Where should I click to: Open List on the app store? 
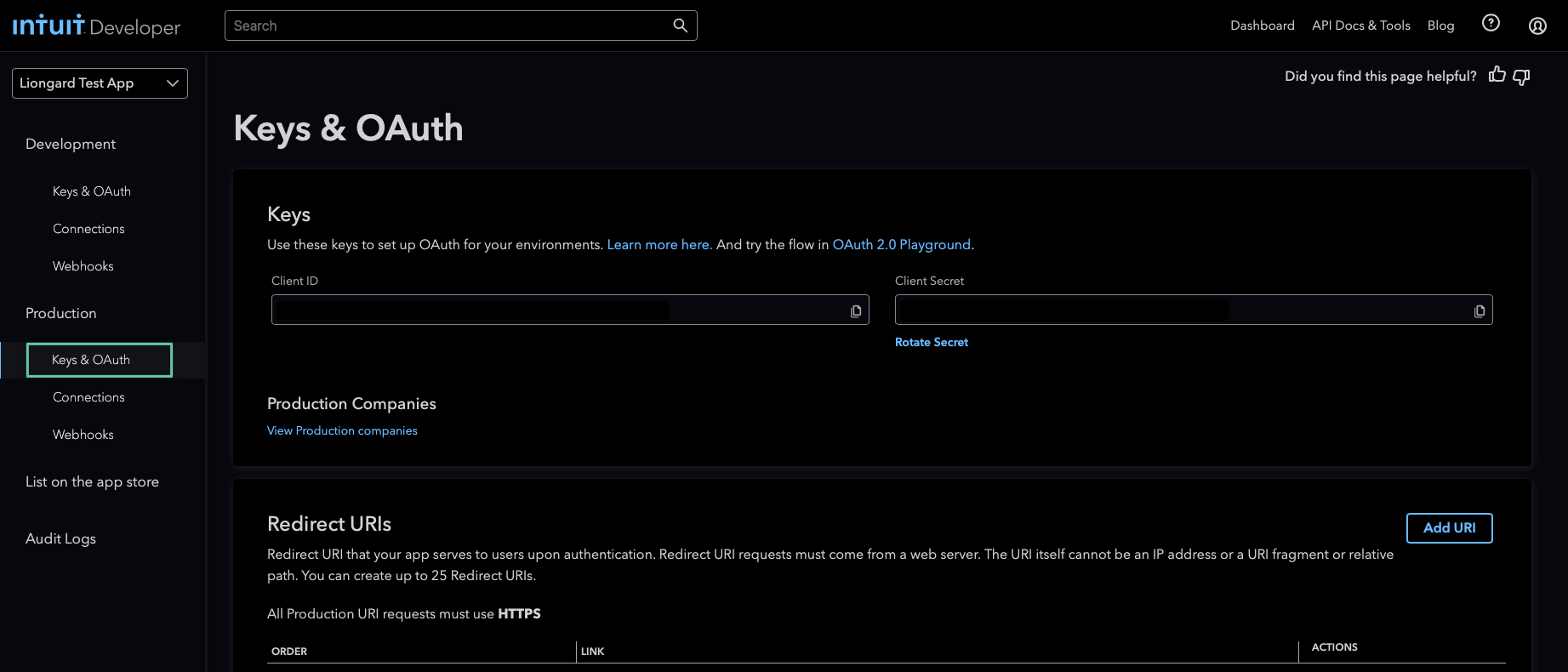click(92, 481)
